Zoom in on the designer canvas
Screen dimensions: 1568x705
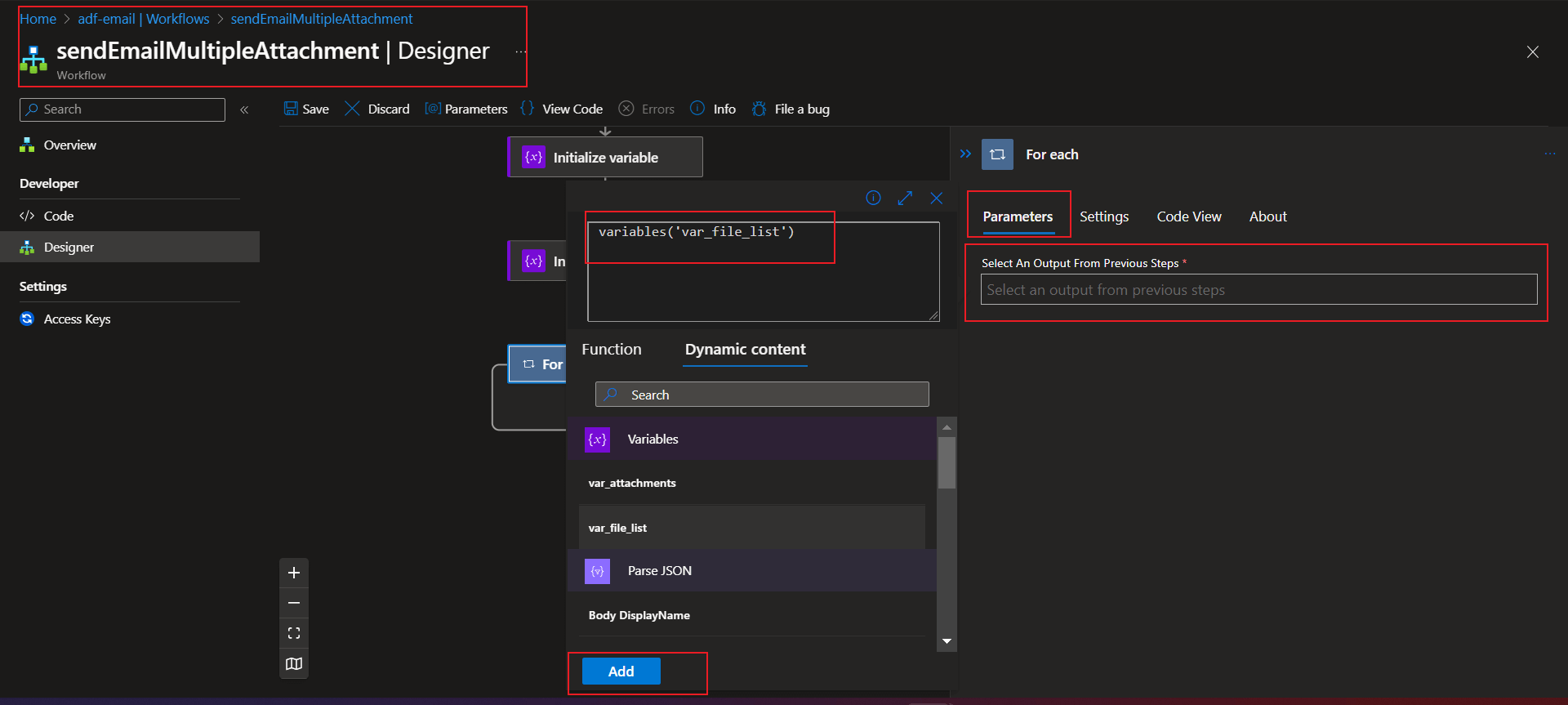[294, 573]
